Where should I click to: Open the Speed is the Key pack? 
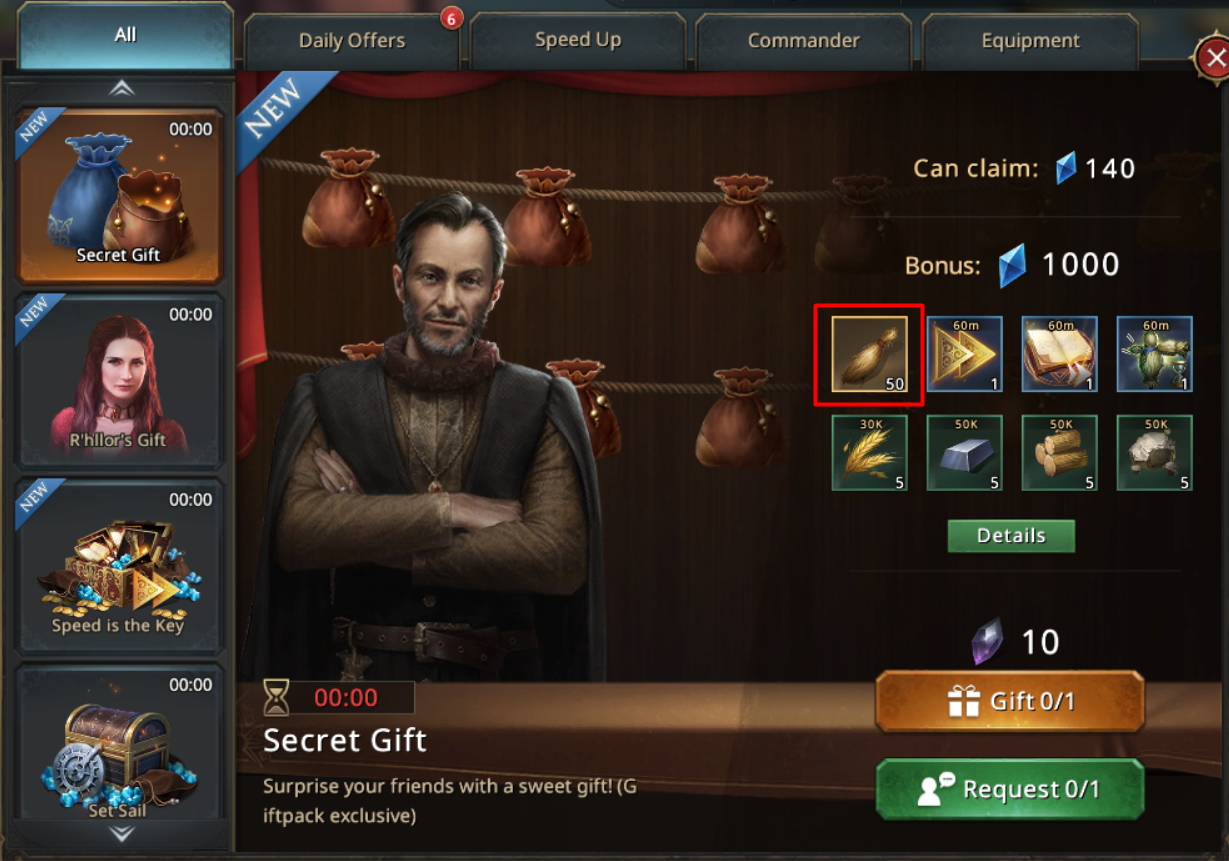(x=119, y=565)
